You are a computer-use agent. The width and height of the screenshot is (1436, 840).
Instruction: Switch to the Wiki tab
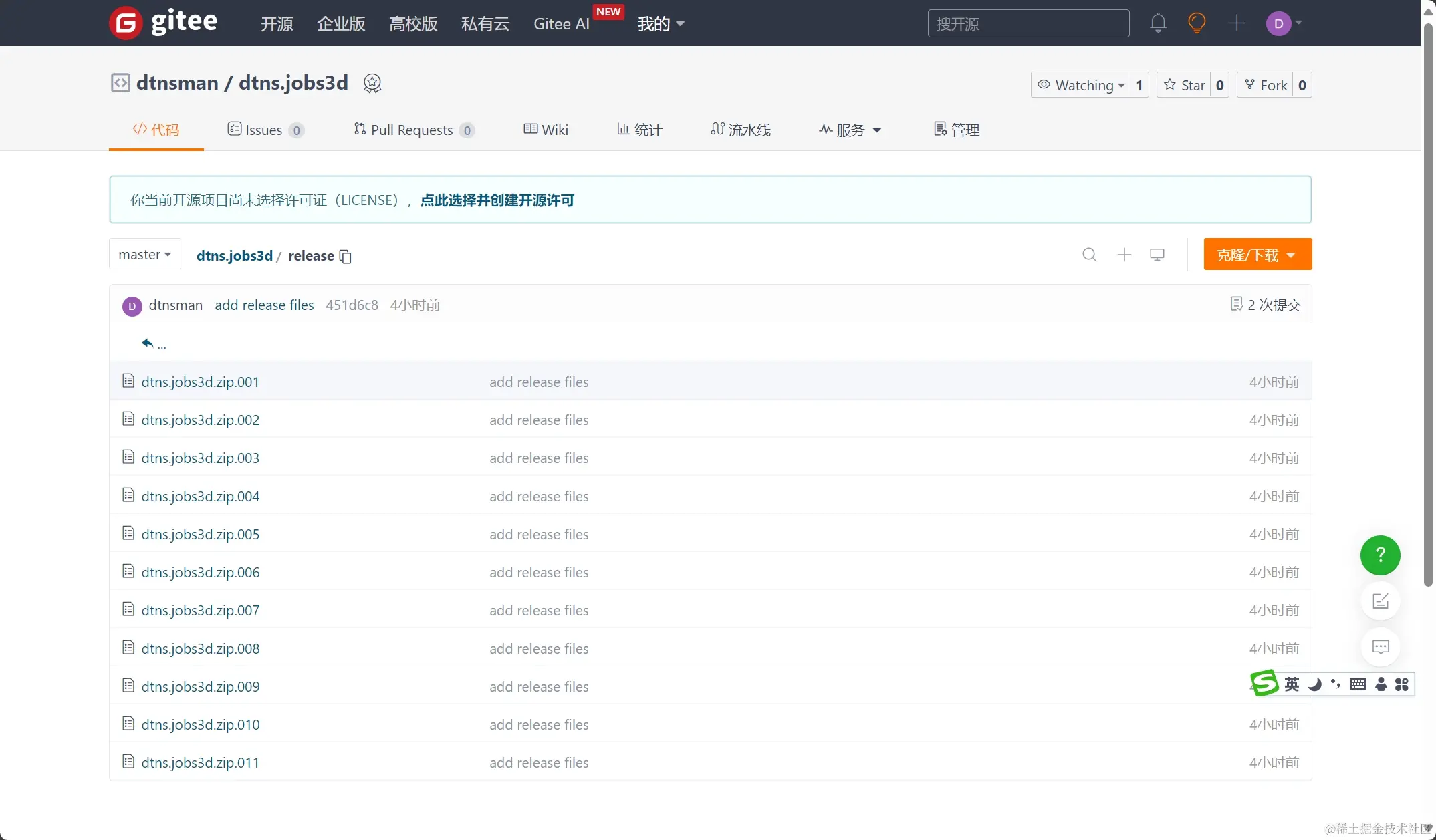(546, 130)
